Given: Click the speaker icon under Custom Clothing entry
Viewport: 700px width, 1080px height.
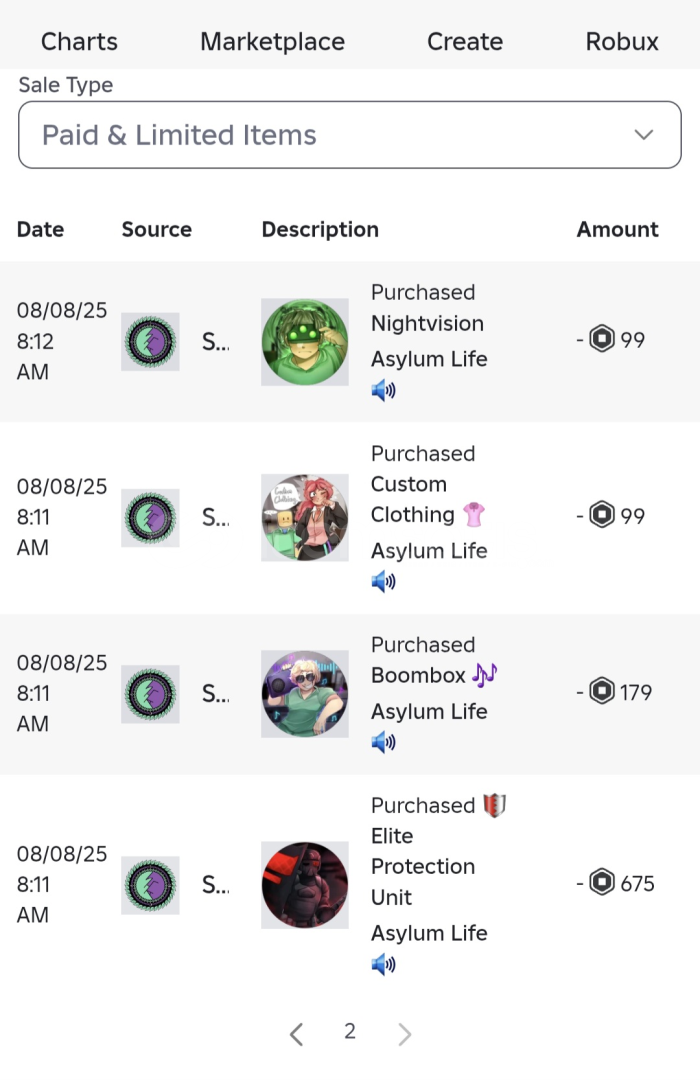Looking at the screenshot, I should [384, 582].
